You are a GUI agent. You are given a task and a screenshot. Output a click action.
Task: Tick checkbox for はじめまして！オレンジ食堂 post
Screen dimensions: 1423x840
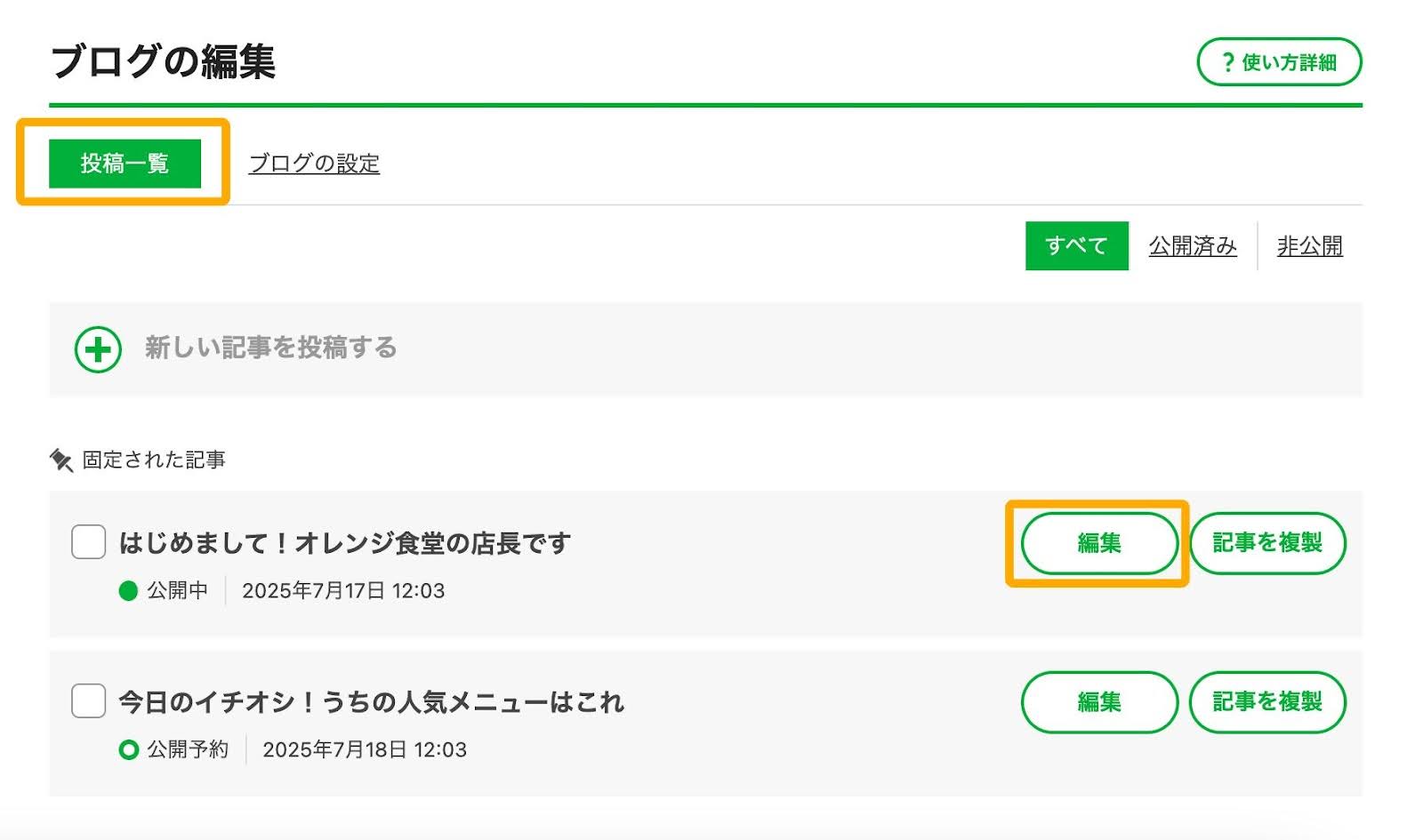(88, 542)
